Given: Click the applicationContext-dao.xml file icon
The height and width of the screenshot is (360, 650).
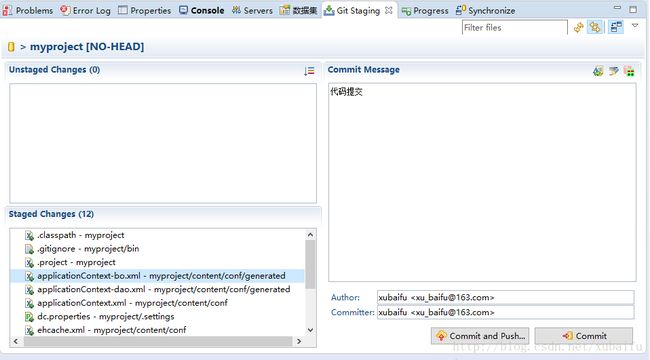Looking at the screenshot, I should (x=29, y=290).
